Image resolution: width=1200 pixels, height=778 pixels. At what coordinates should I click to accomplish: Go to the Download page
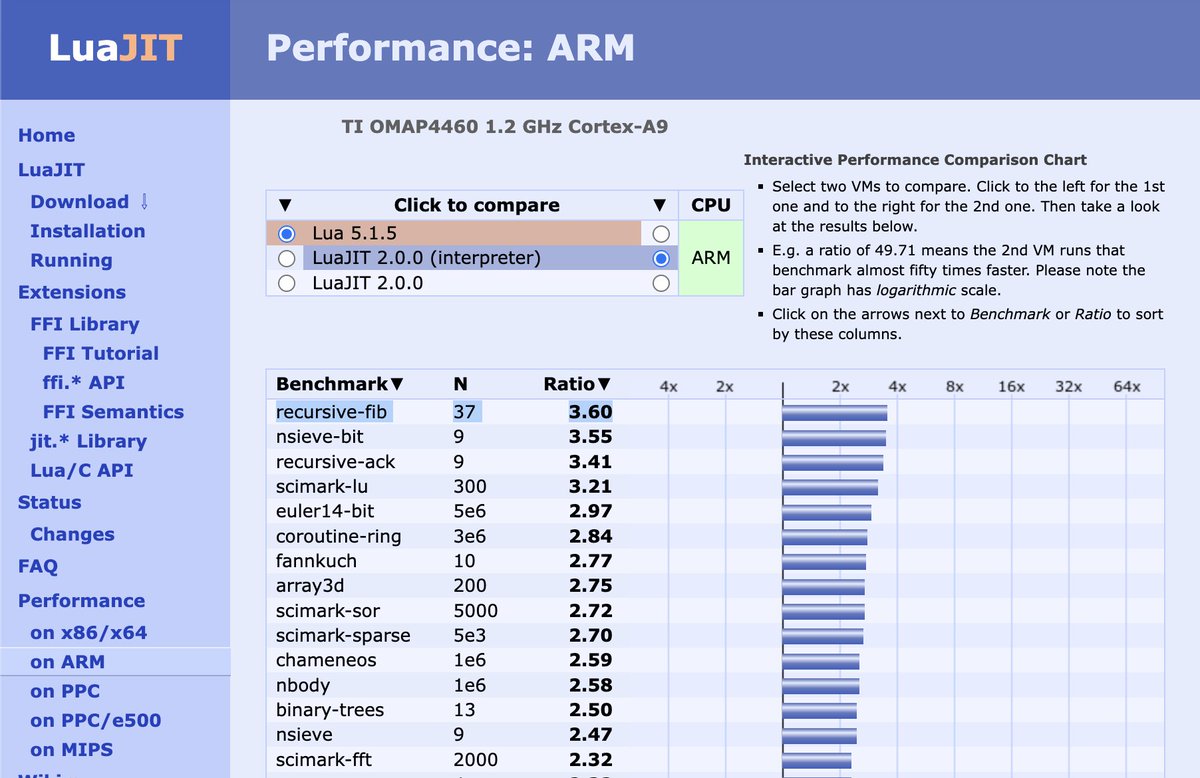[79, 201]
